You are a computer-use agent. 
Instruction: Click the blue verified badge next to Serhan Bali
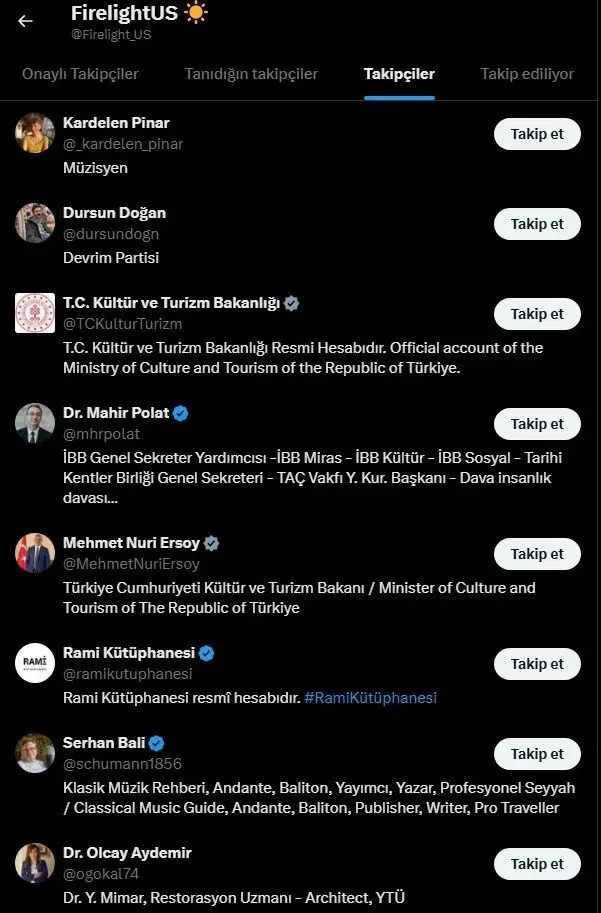(x=156, y=743)
